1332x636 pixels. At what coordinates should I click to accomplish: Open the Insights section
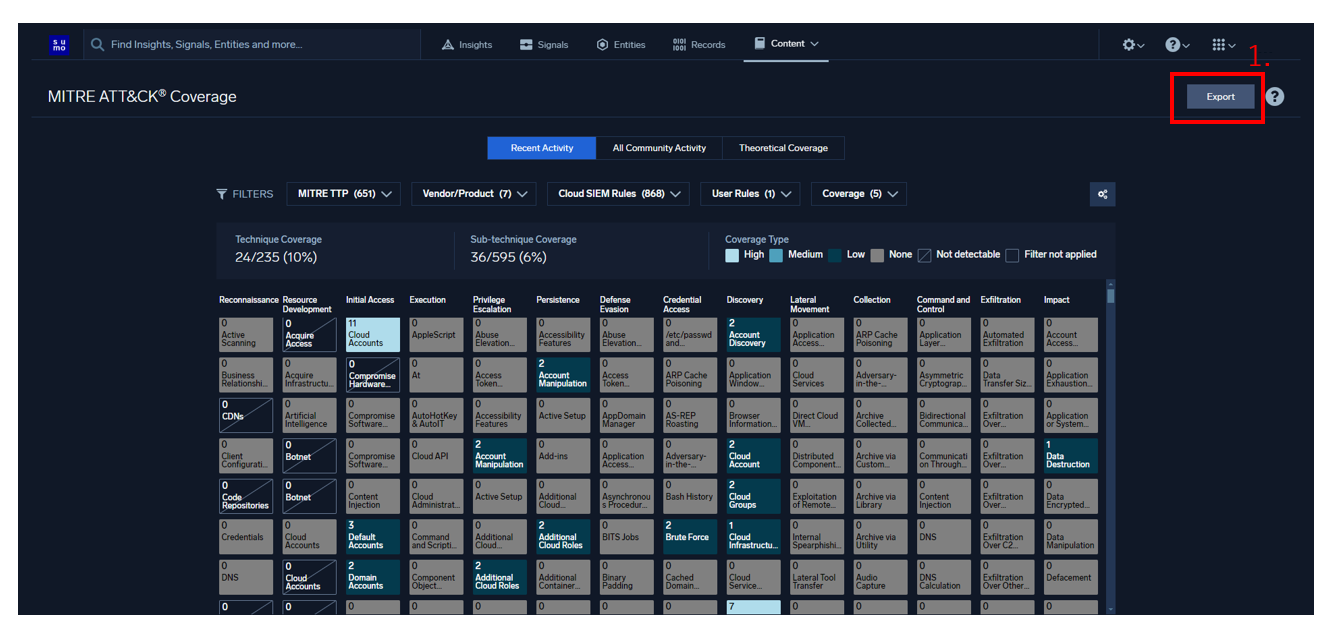pyautogui.click(x=467, y=44)
